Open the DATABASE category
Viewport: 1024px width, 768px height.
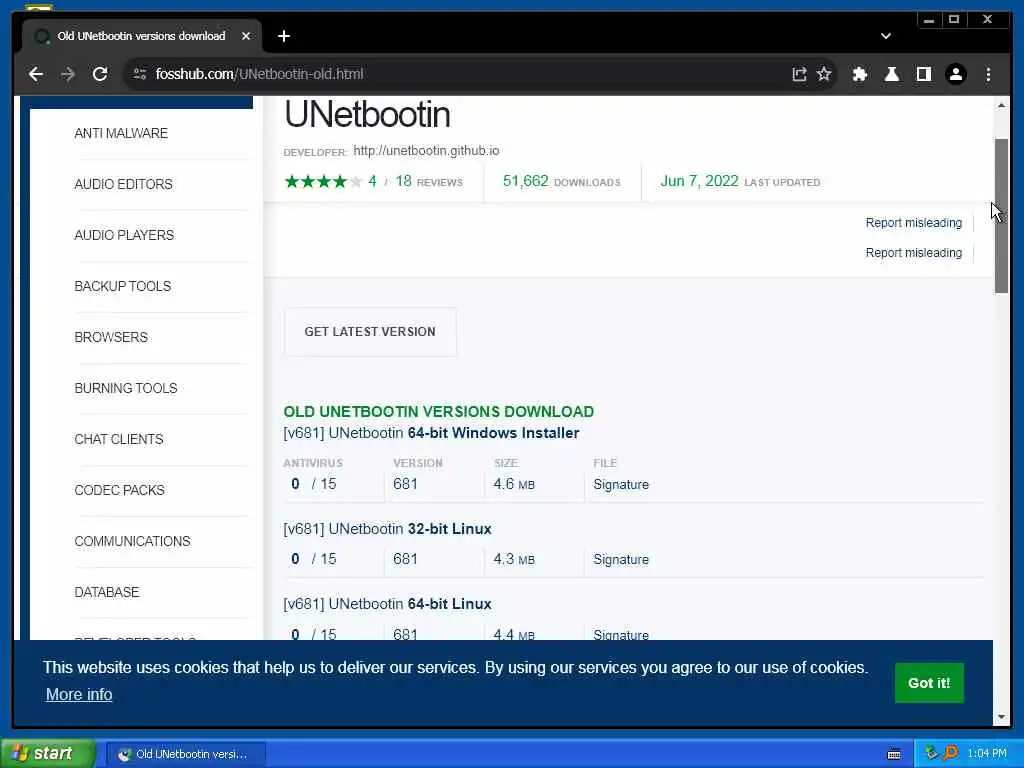point(106,592)
